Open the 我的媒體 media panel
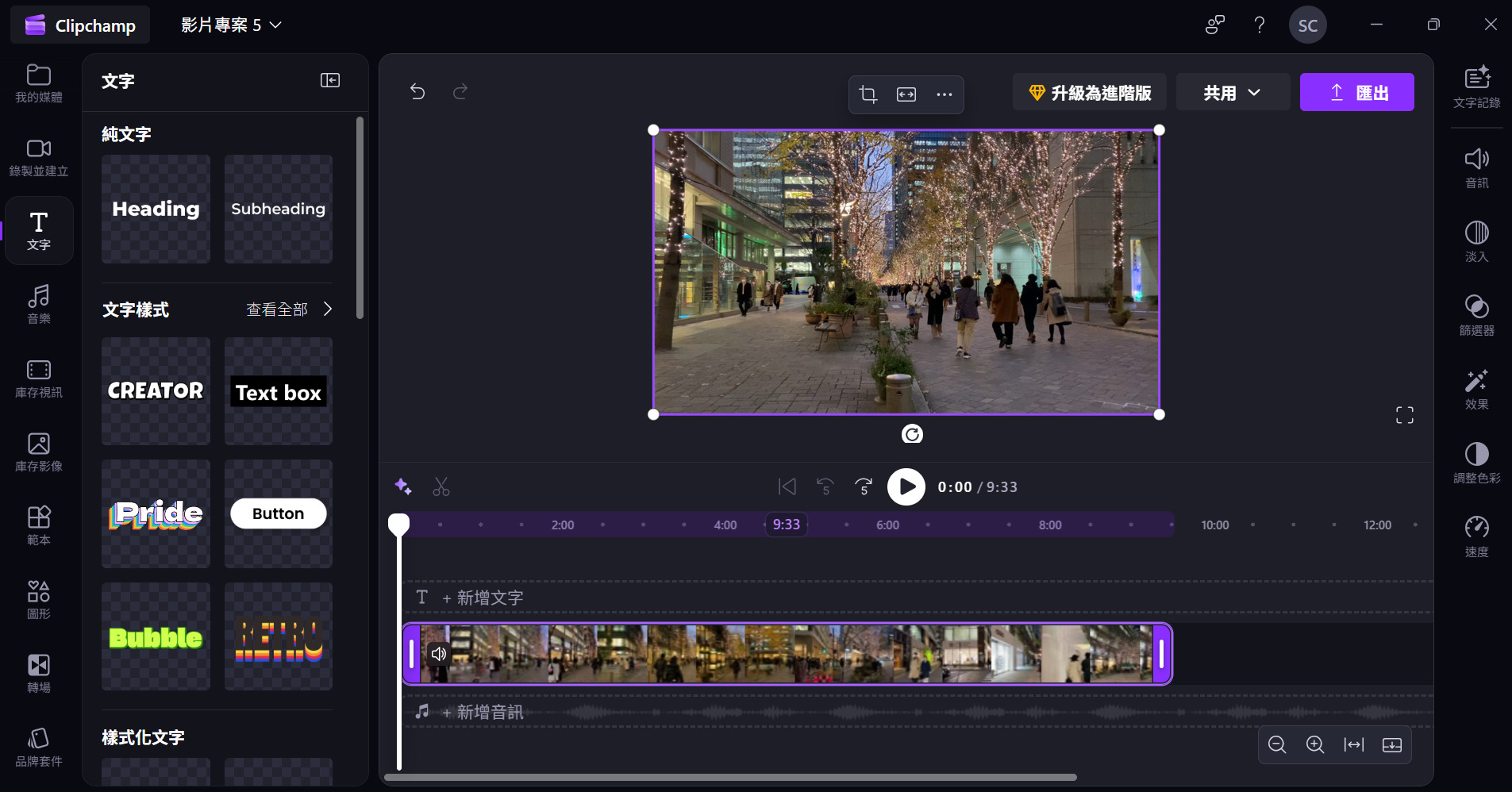This screenshot has height=792, width=1512. [37, 83]
